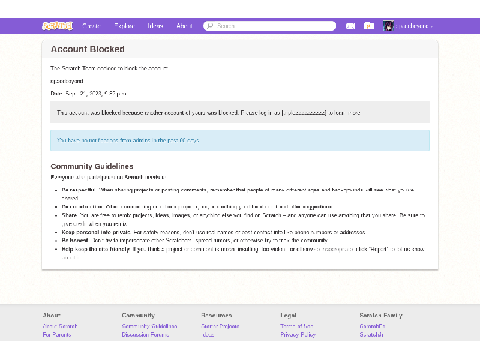Open the My Stuff folder icon
This screenshot has width=480, height=360.
(x=369, y=26)
